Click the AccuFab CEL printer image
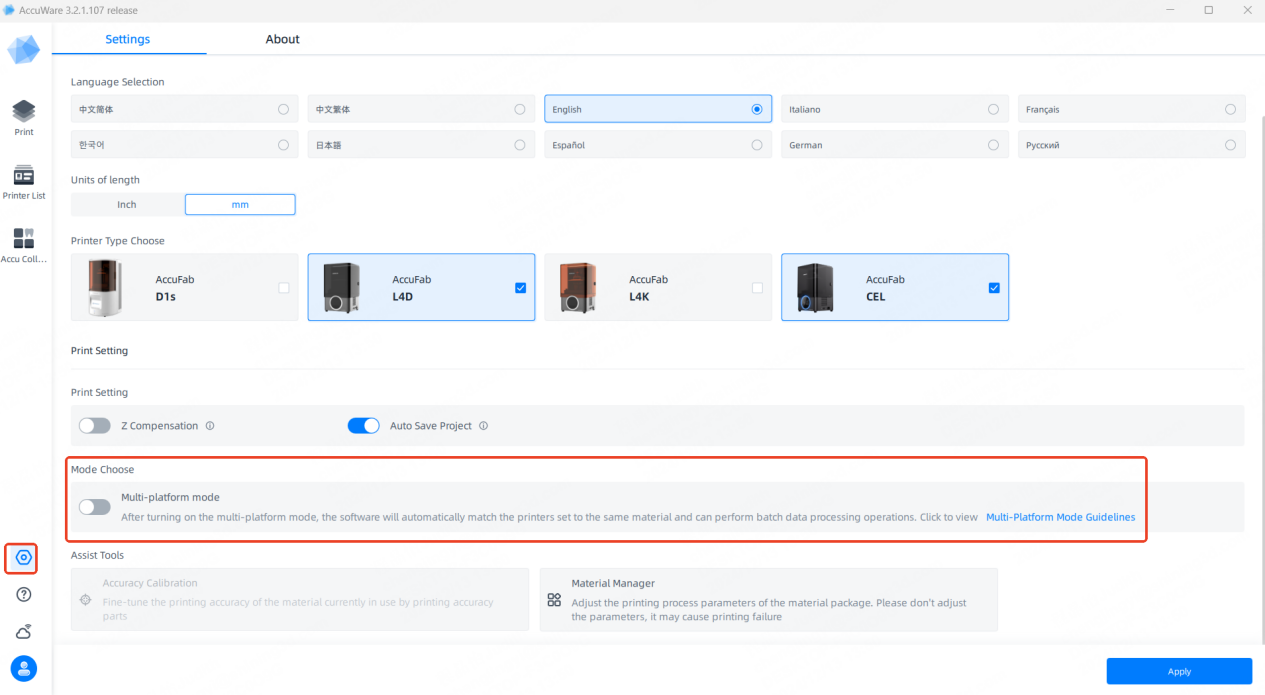1265x695 pixels. click(816, 287)
